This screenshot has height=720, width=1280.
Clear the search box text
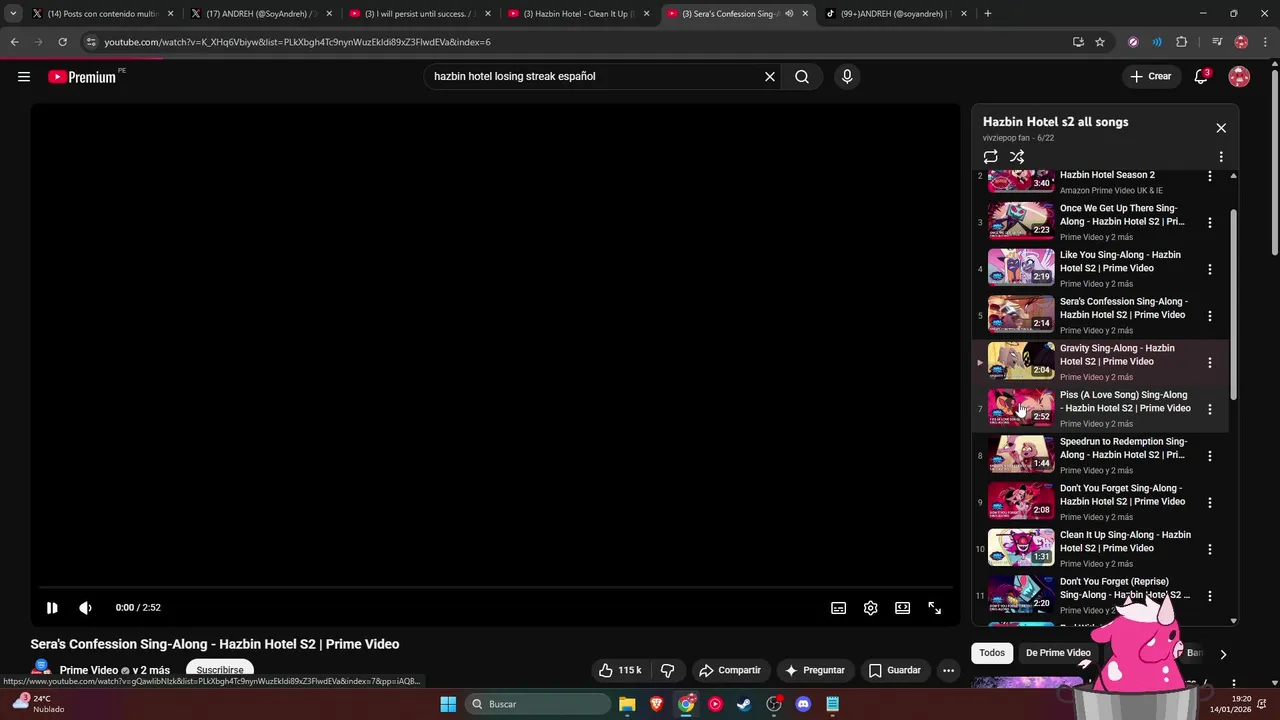point(770,77)
